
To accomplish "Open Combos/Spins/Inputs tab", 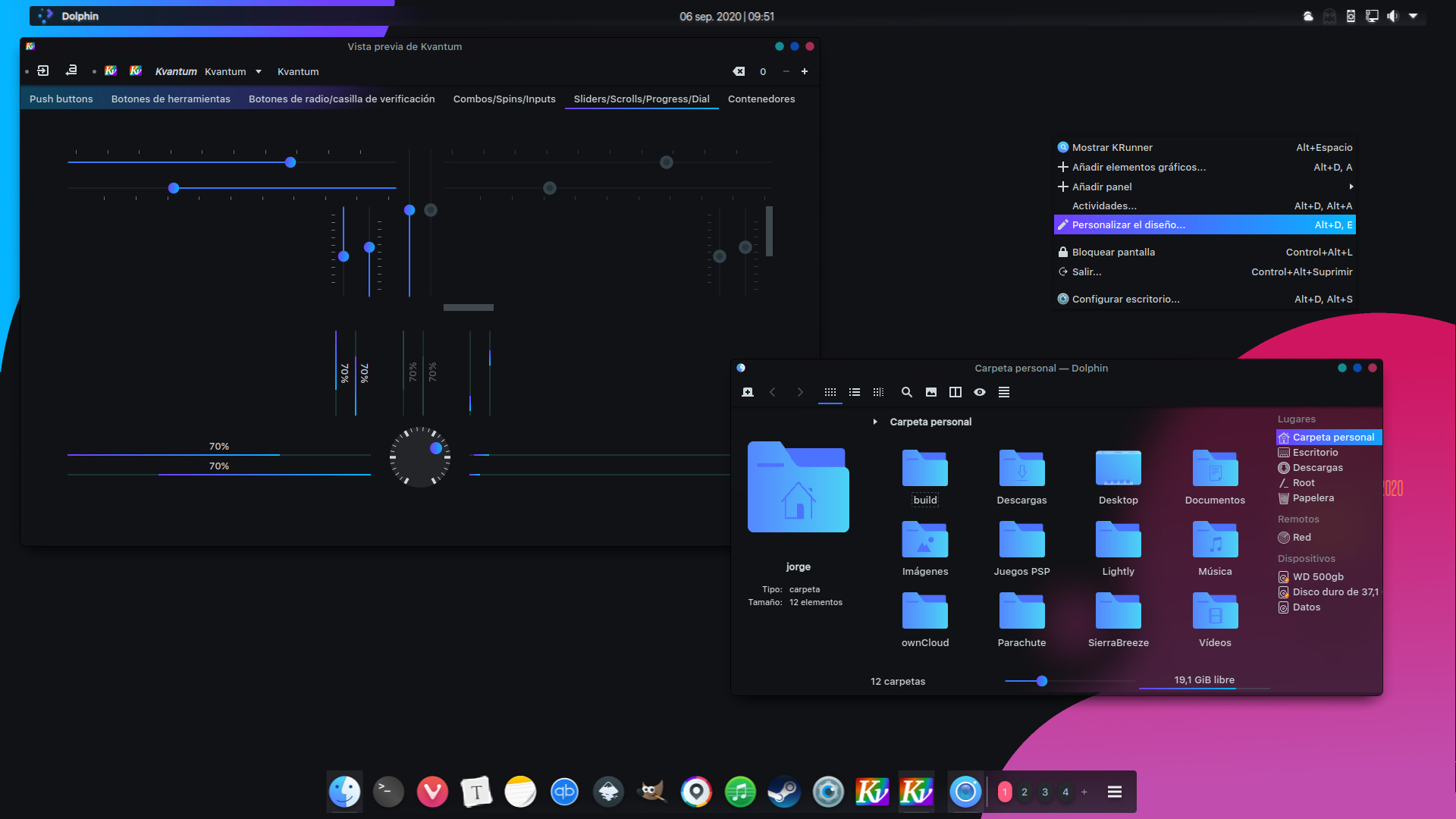I will [504, 99].
